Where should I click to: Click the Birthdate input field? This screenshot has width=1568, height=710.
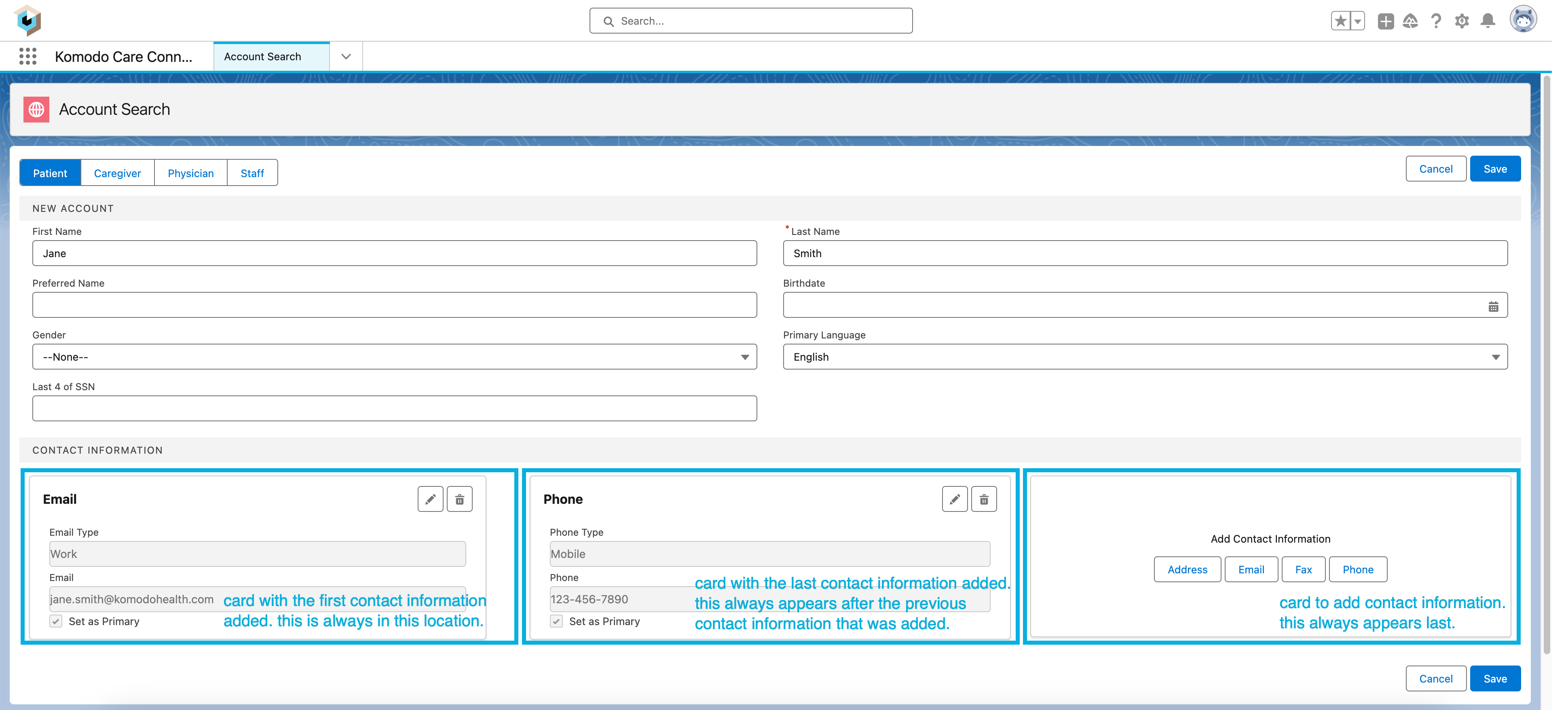1145,305
